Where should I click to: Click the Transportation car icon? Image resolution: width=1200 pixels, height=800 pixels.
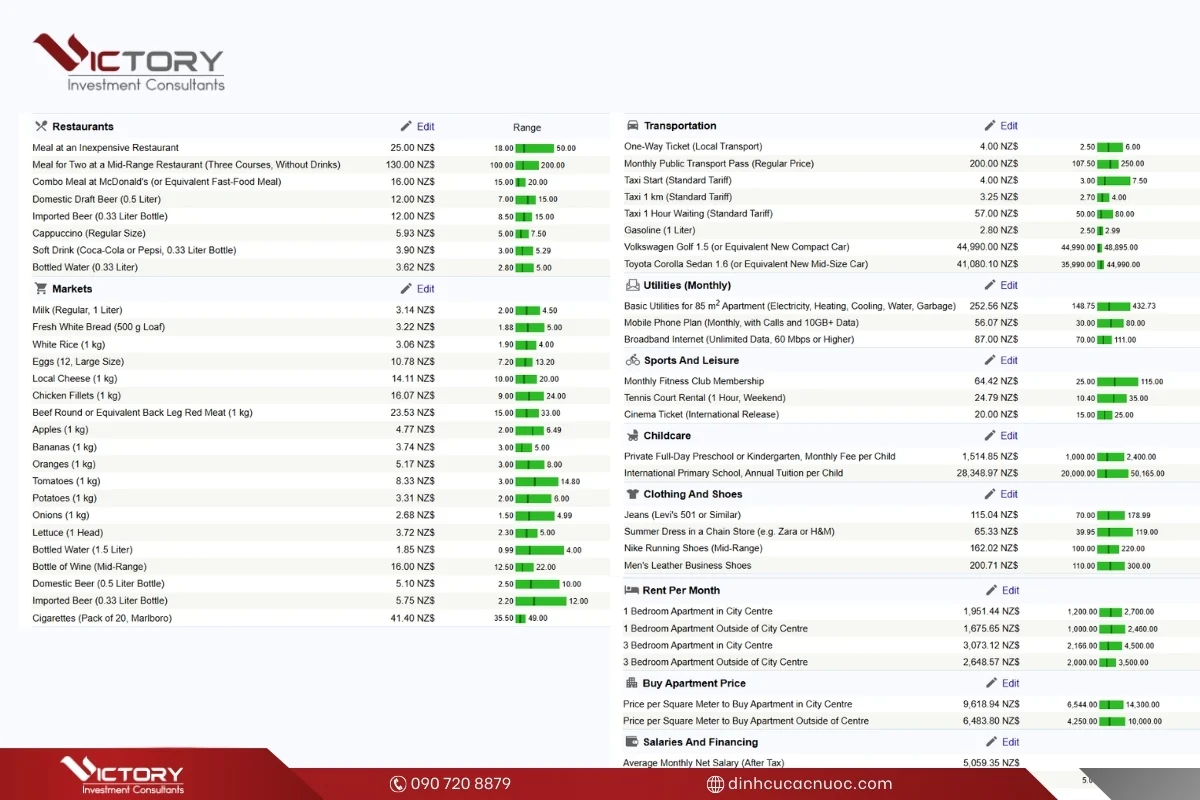coord(633,126)
